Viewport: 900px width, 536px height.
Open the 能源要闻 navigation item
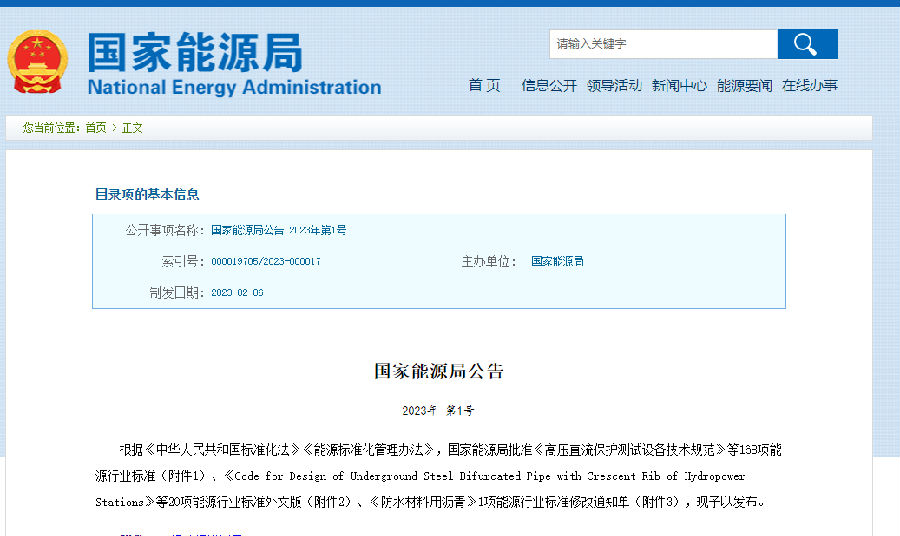click(744, 86)
